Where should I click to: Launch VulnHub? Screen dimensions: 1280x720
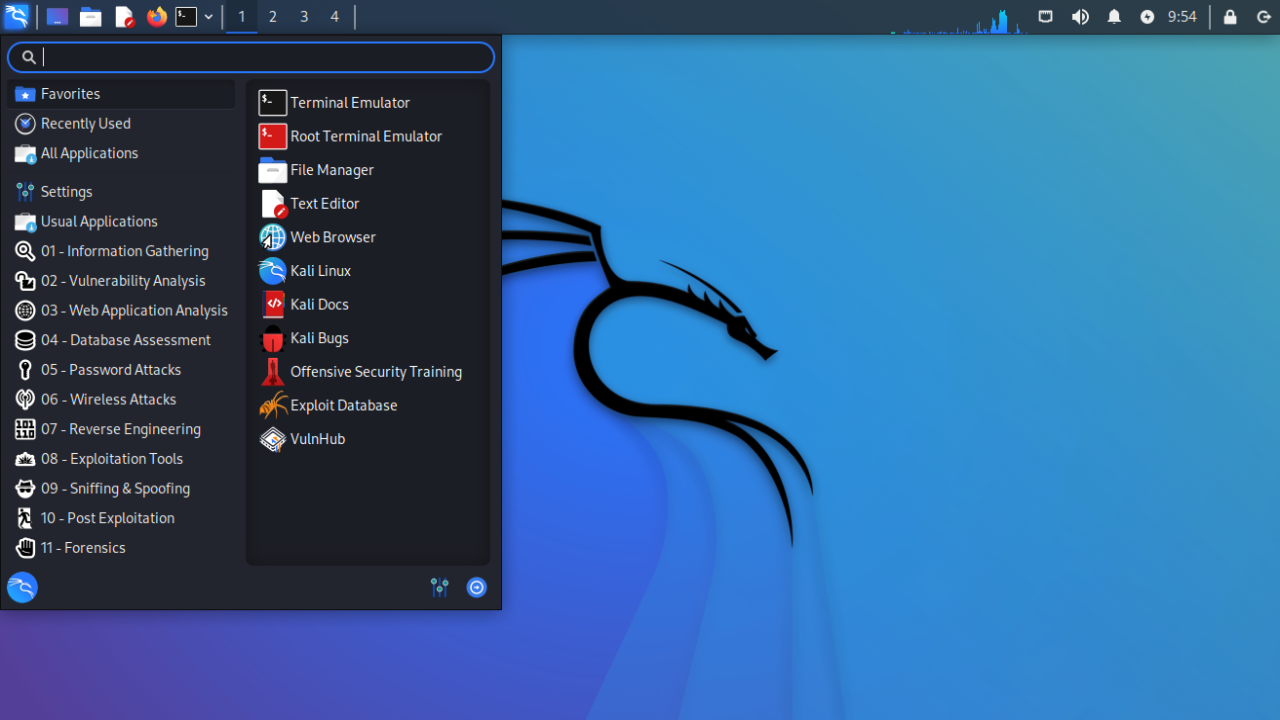coord(315,439)
